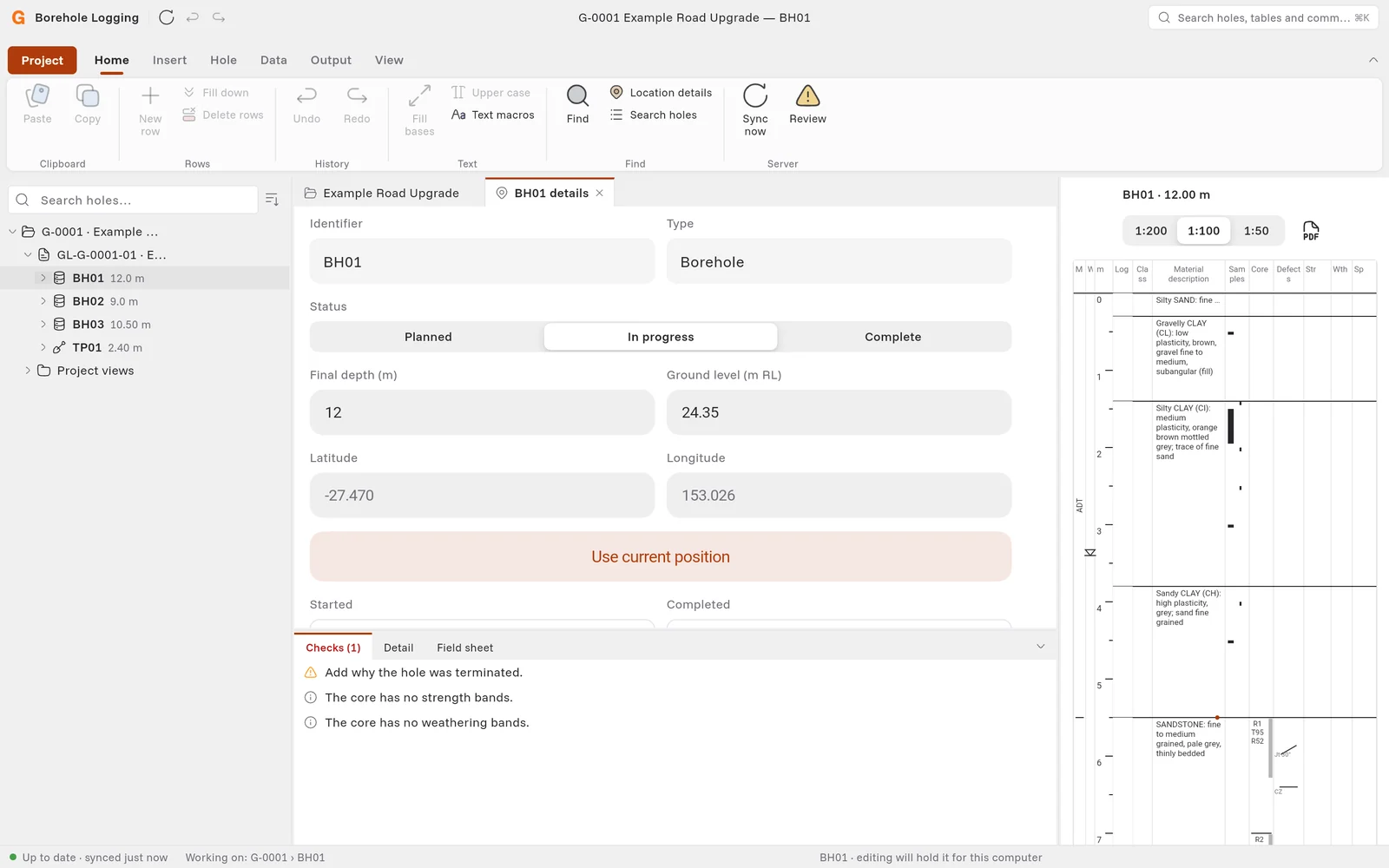
Task: Click the Fill bases tool
Action: pos(419,110)
